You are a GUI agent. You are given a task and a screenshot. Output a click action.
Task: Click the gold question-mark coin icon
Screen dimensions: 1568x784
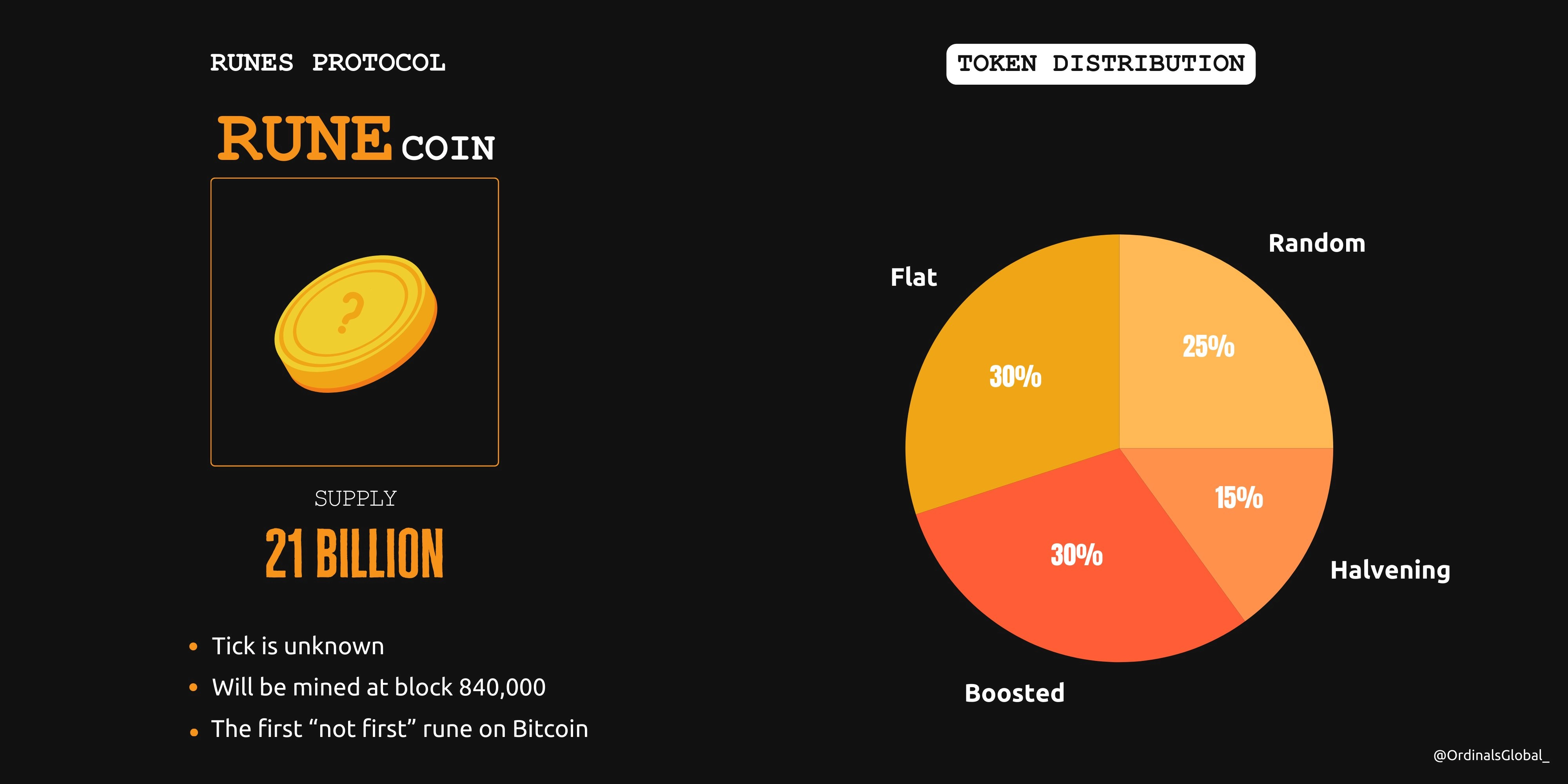pos(356,323)
